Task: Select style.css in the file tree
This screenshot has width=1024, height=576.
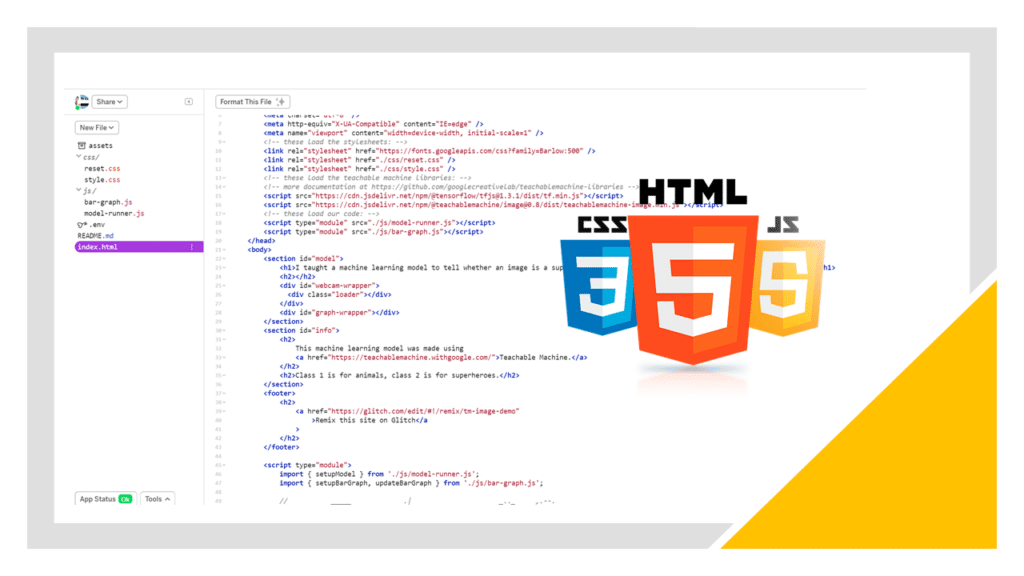Action: pyautogui.click(x=102, y=178)
